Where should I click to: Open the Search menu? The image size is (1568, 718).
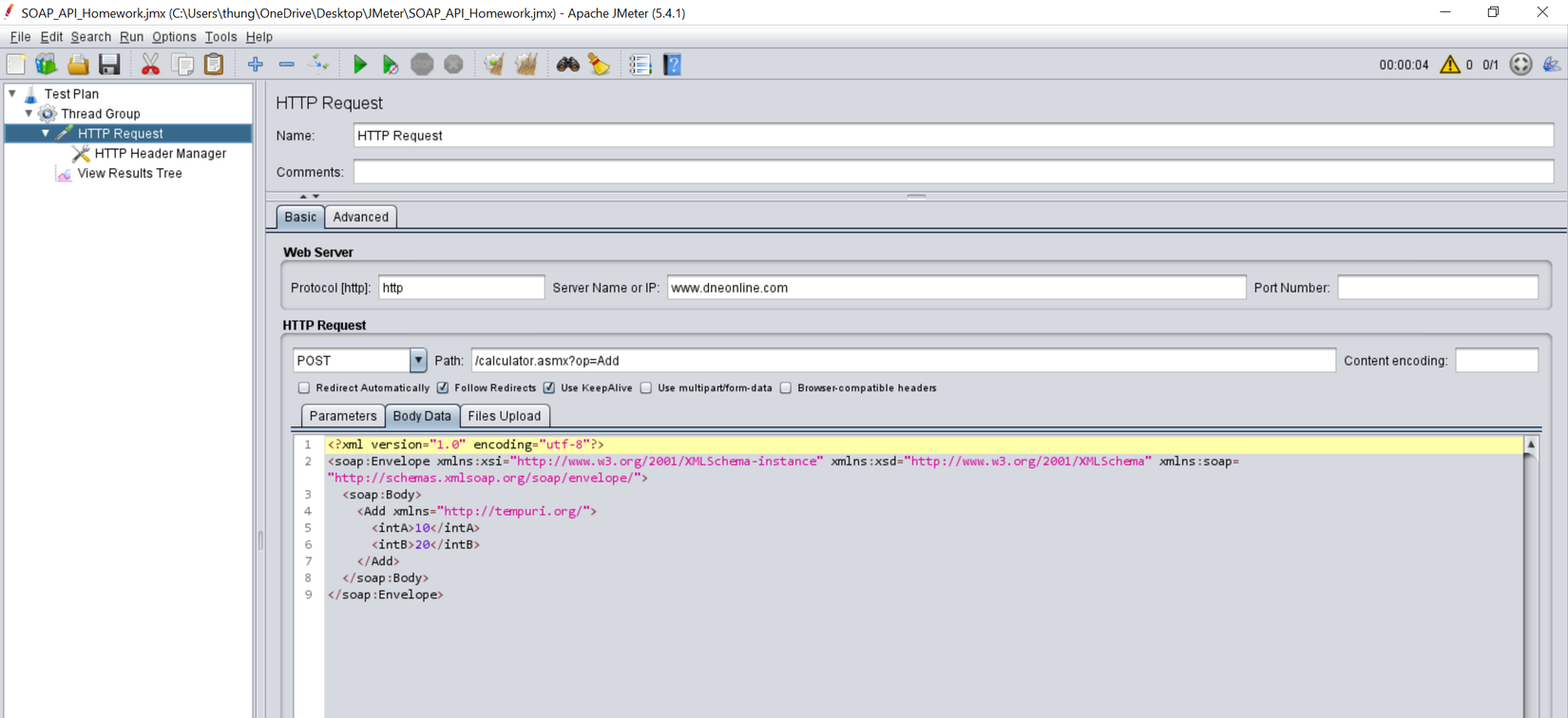click(90, 37)
